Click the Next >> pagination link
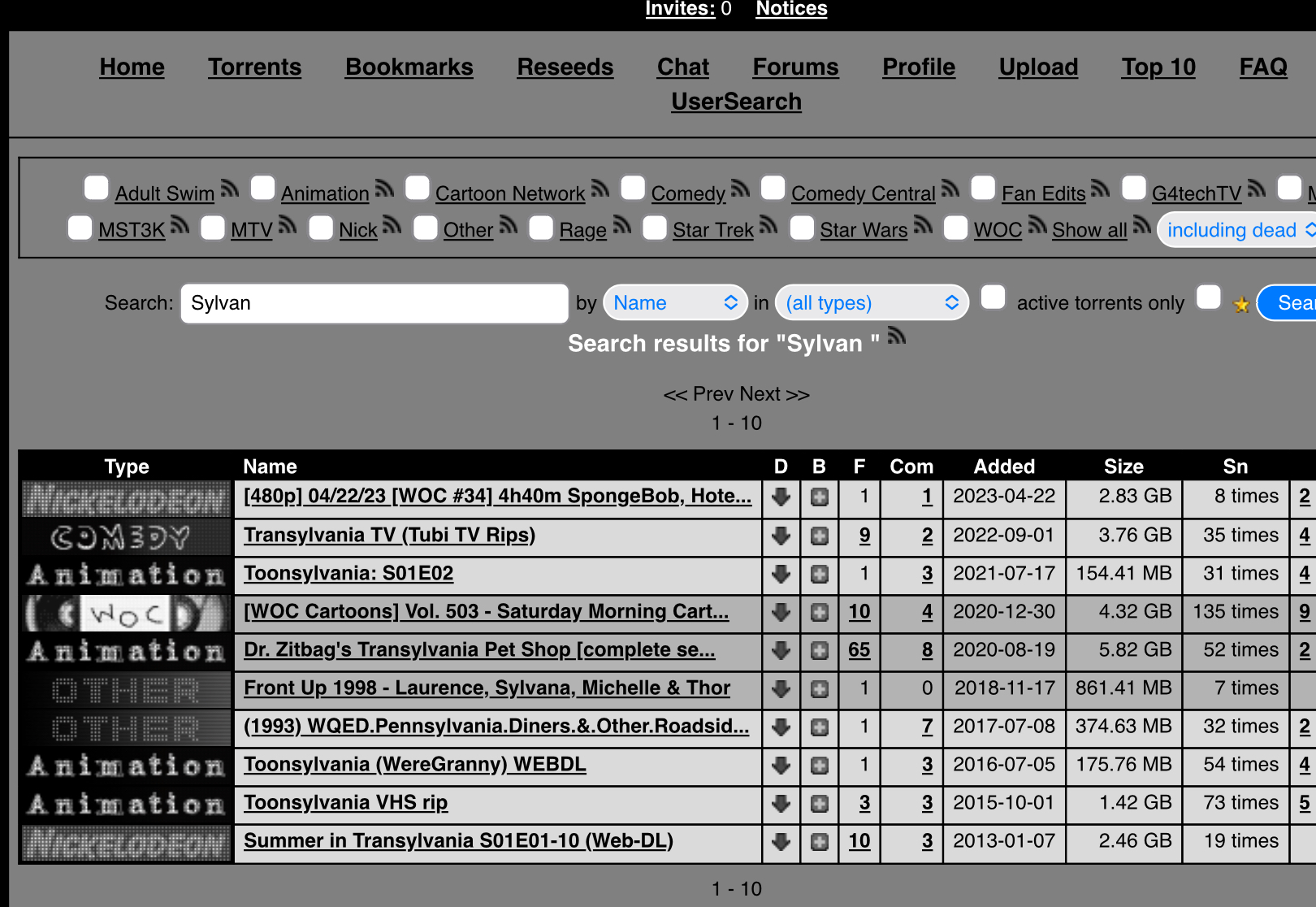1316x907 pixels. pyautogui.click(x=774, y=394)
